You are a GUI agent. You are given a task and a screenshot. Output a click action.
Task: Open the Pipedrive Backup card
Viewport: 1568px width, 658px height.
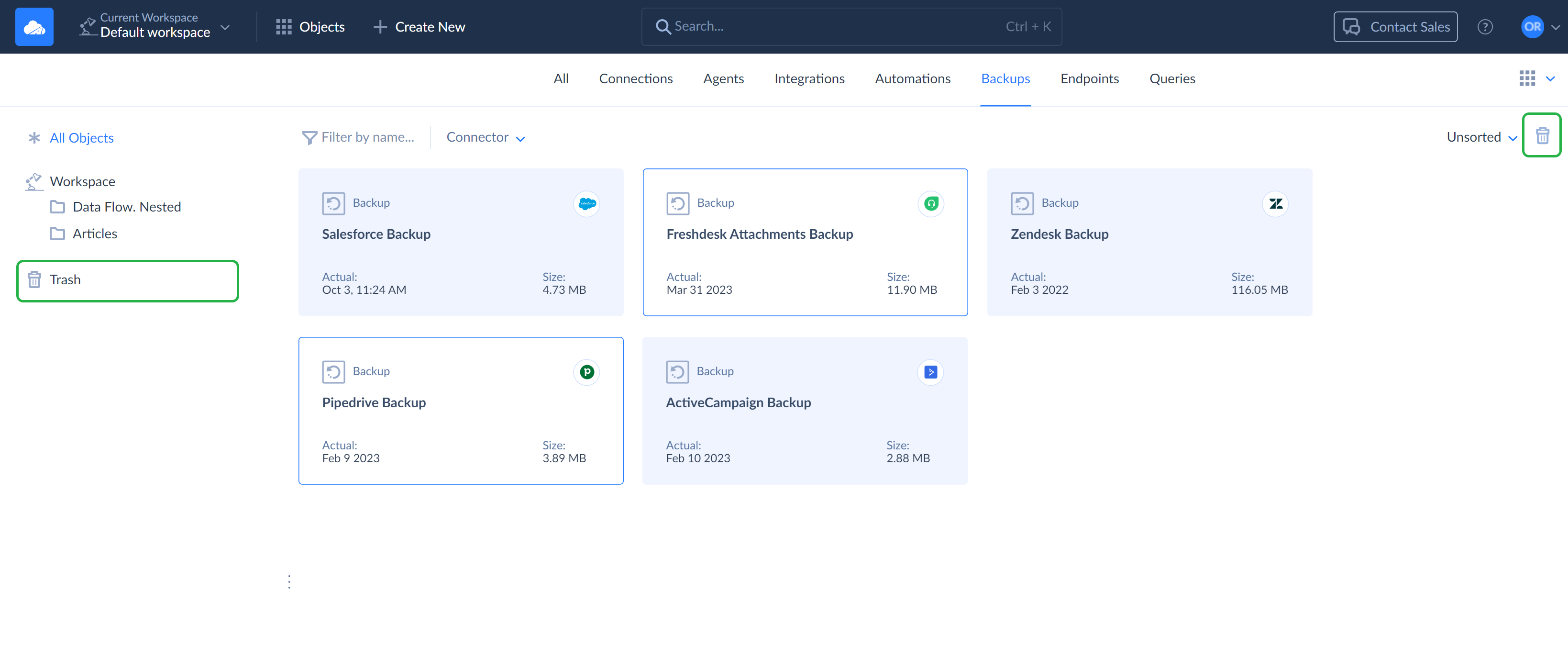pyautogui.click(x=461, y=411)
